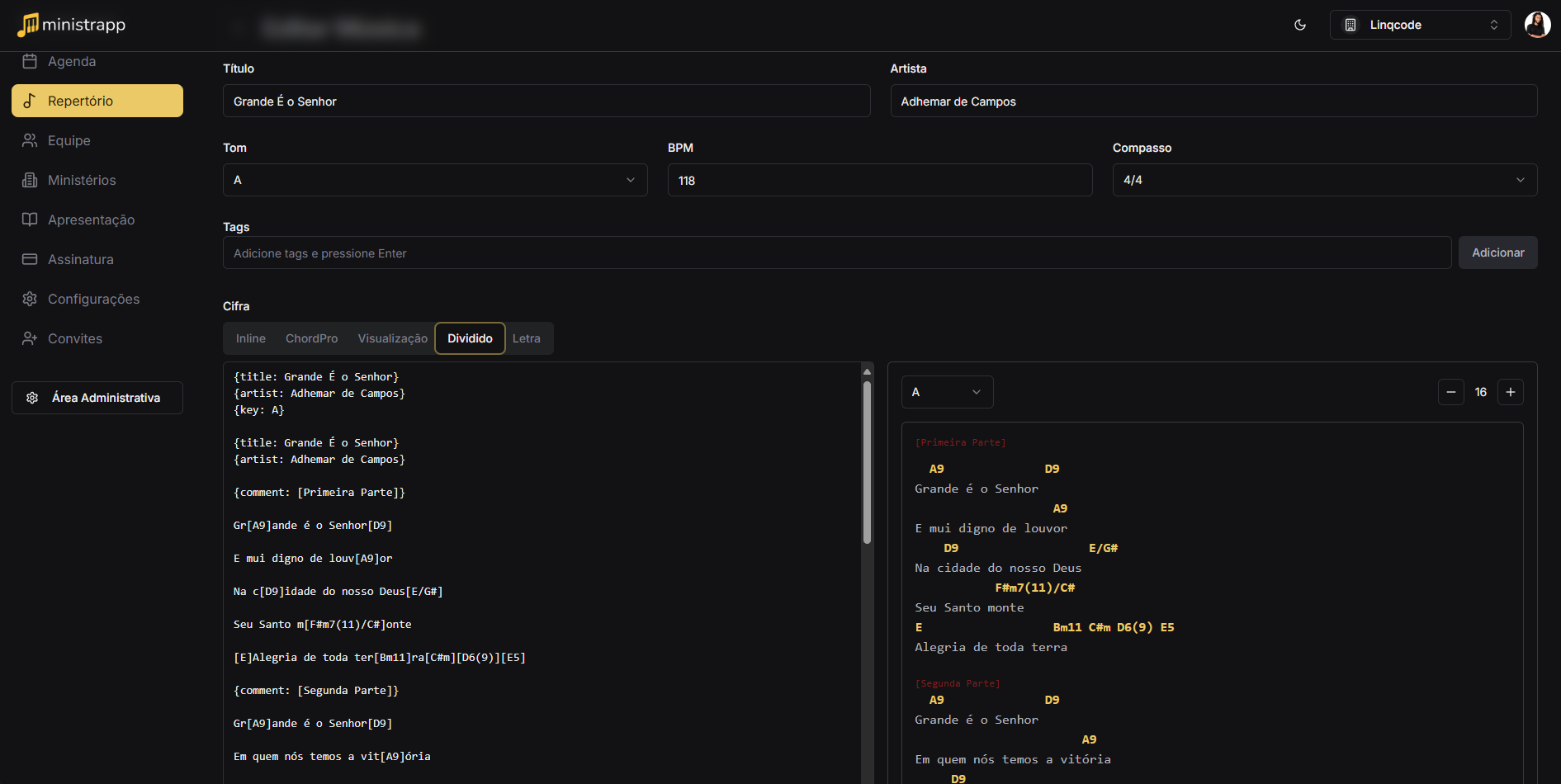Viewport: 1561px width, 784px height.
Task: Open Apresentação from the sidebar
Action: pyautogui.click(x=91, y=220)
